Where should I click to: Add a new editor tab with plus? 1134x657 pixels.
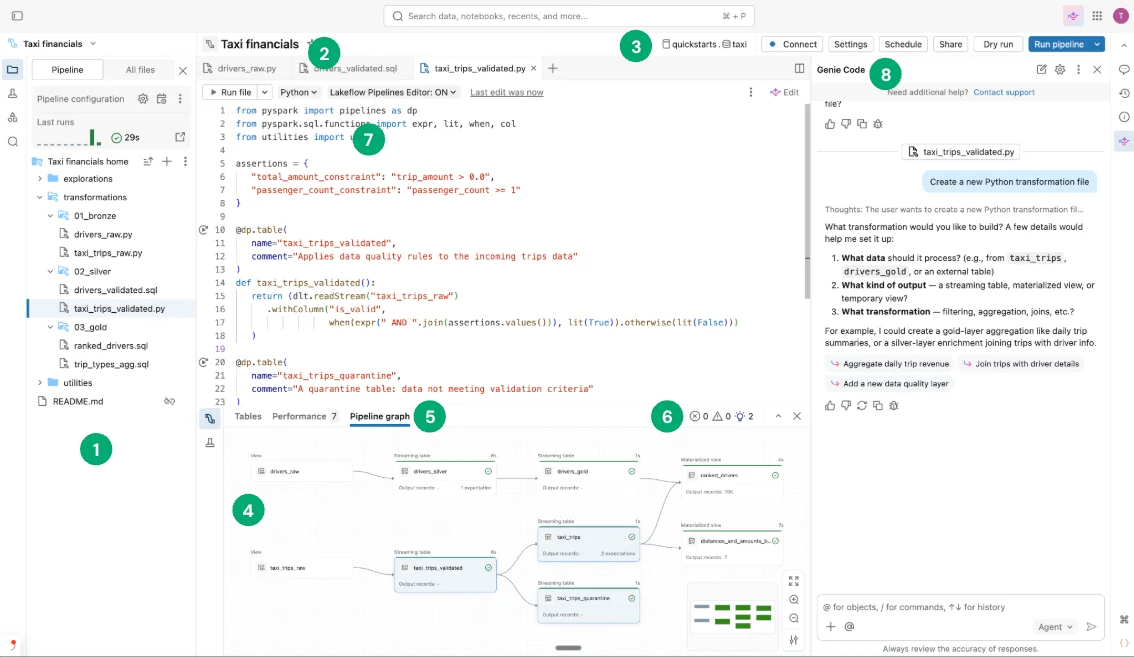[553, 68]
